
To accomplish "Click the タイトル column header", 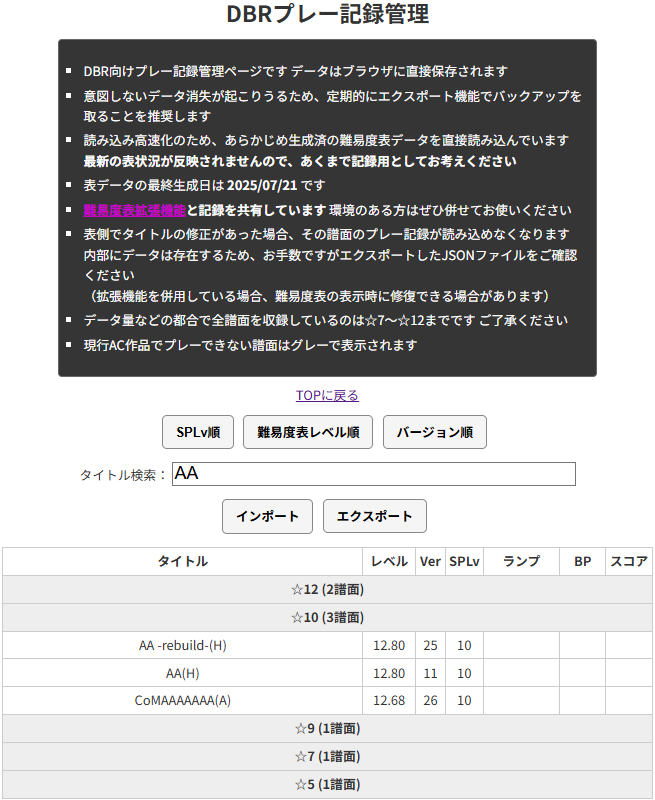I will (183, 562).
